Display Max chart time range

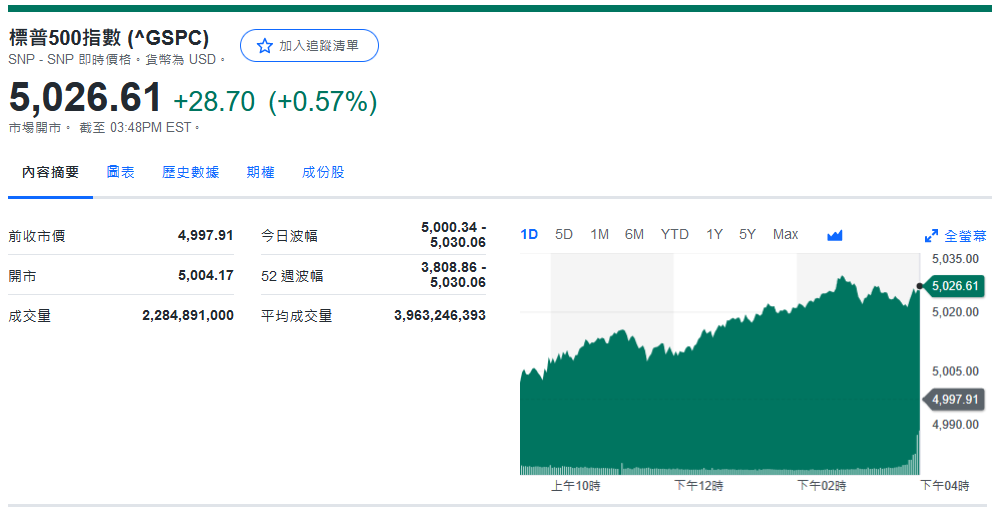coord(785,235)
